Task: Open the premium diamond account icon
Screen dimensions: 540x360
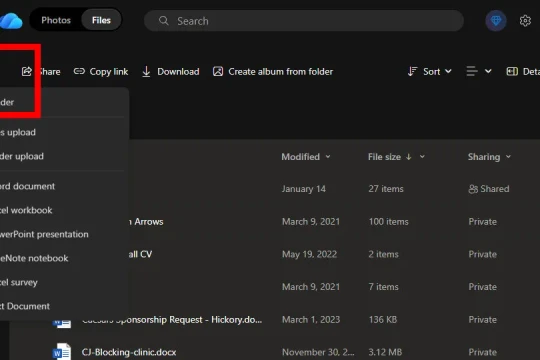Action: coord(496,21)
